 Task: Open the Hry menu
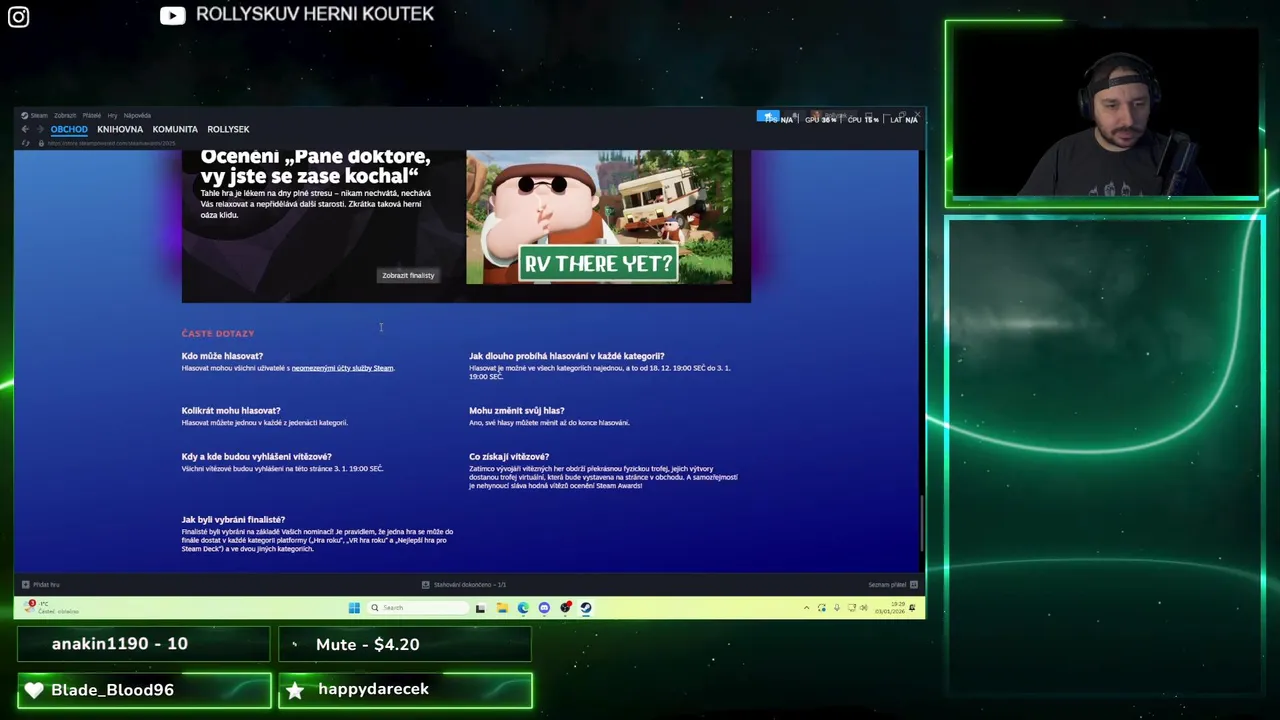coord(112,115)
